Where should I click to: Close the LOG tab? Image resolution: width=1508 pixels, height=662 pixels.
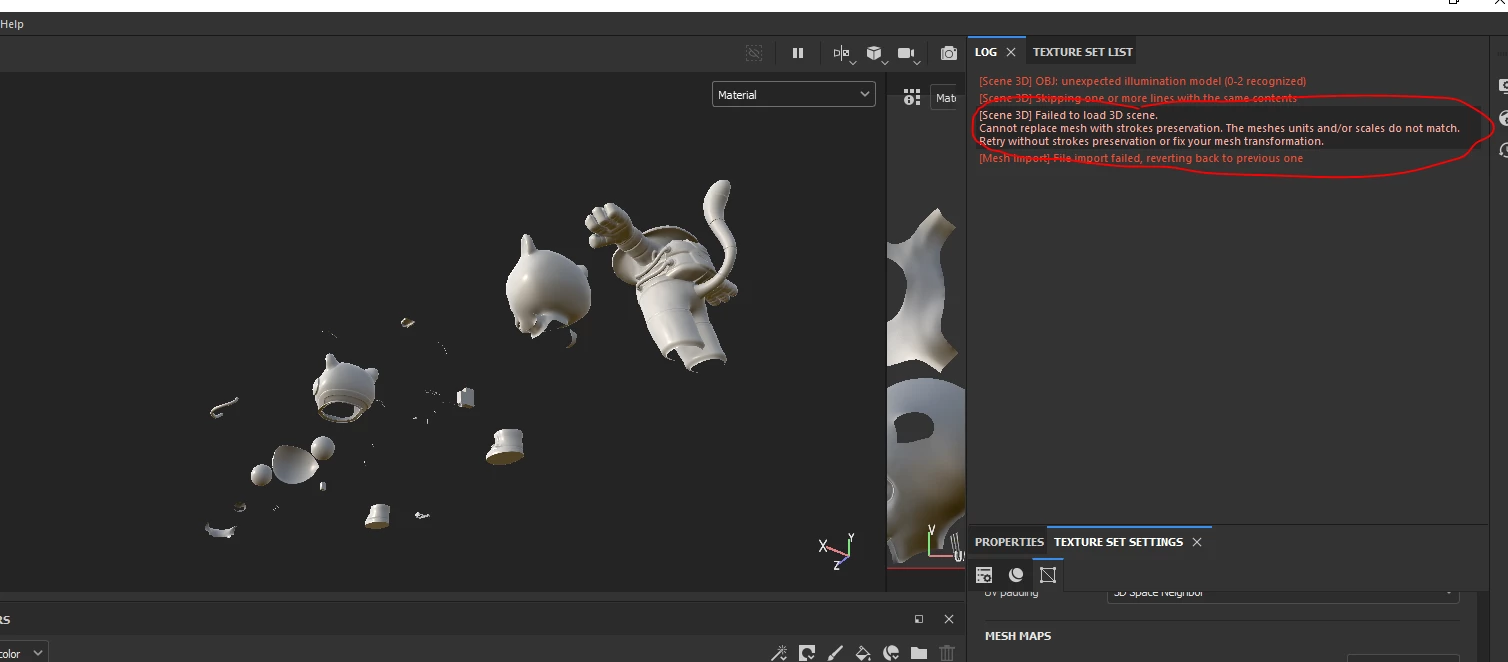pyautogui.click(x=1011, y=52)
